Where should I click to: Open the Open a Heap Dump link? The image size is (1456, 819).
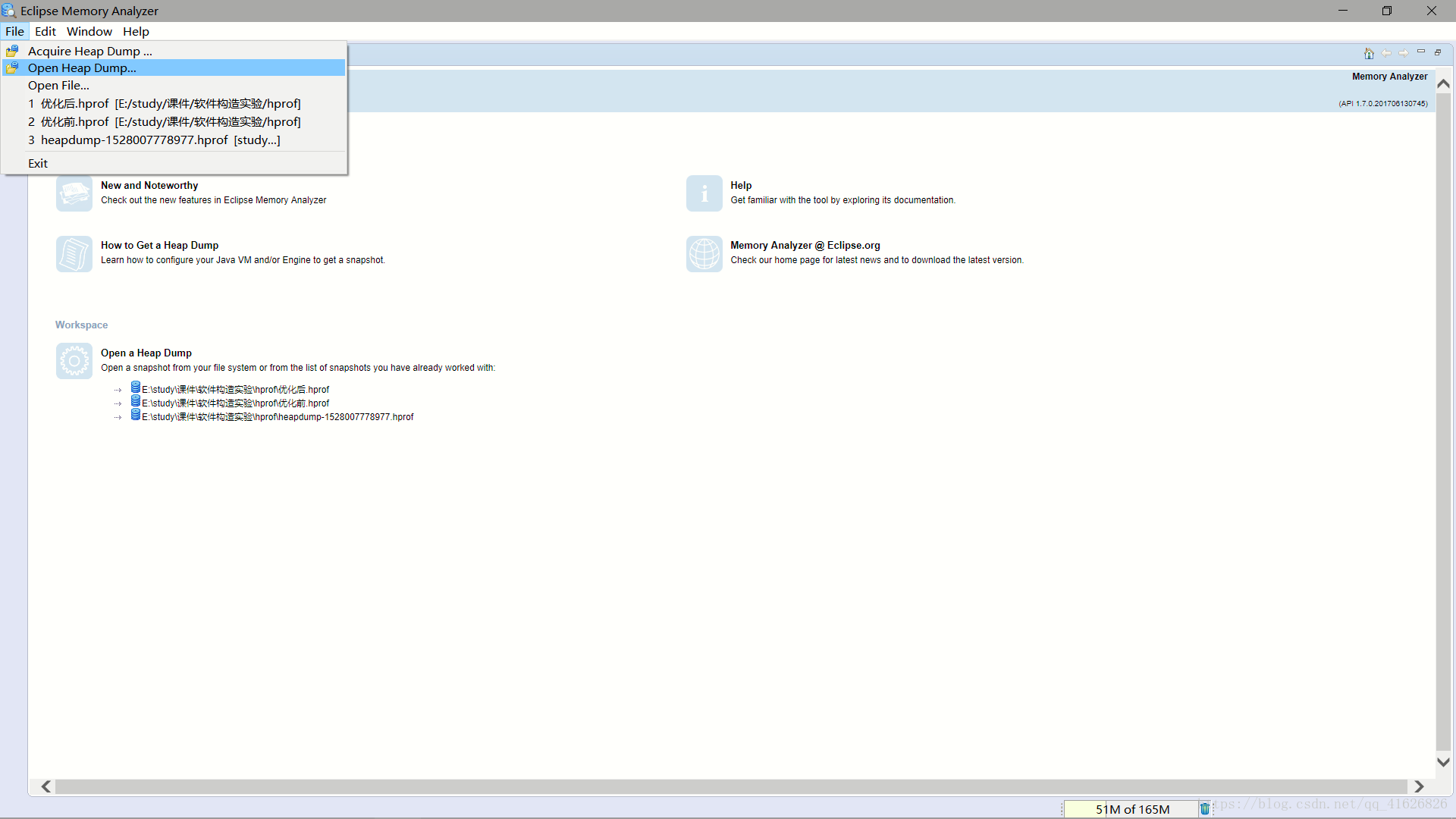pos(146,353)
